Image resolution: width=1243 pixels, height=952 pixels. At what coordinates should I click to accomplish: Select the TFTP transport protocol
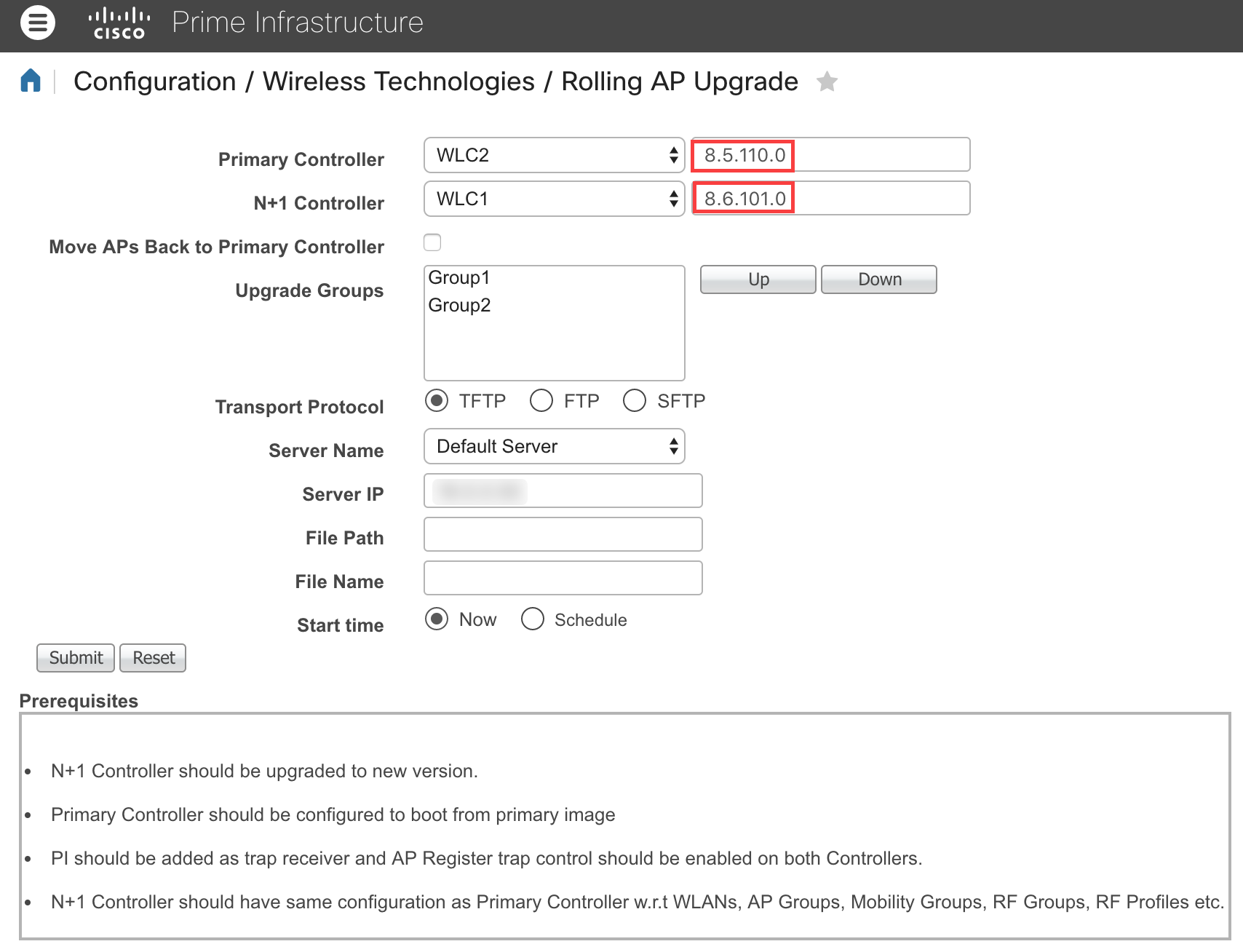point(437,400)
